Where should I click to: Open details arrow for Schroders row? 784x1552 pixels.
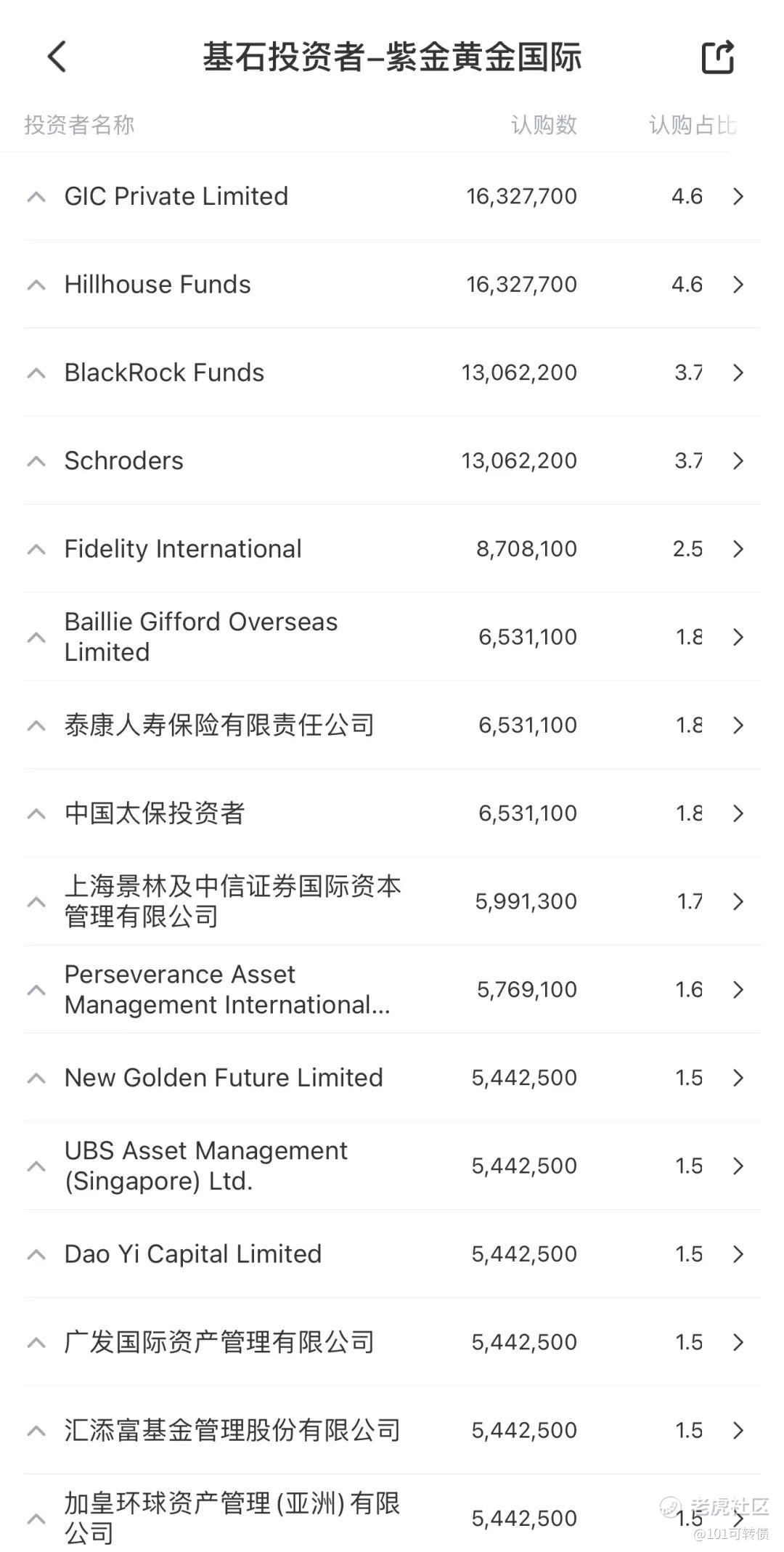tap(738, 461)
